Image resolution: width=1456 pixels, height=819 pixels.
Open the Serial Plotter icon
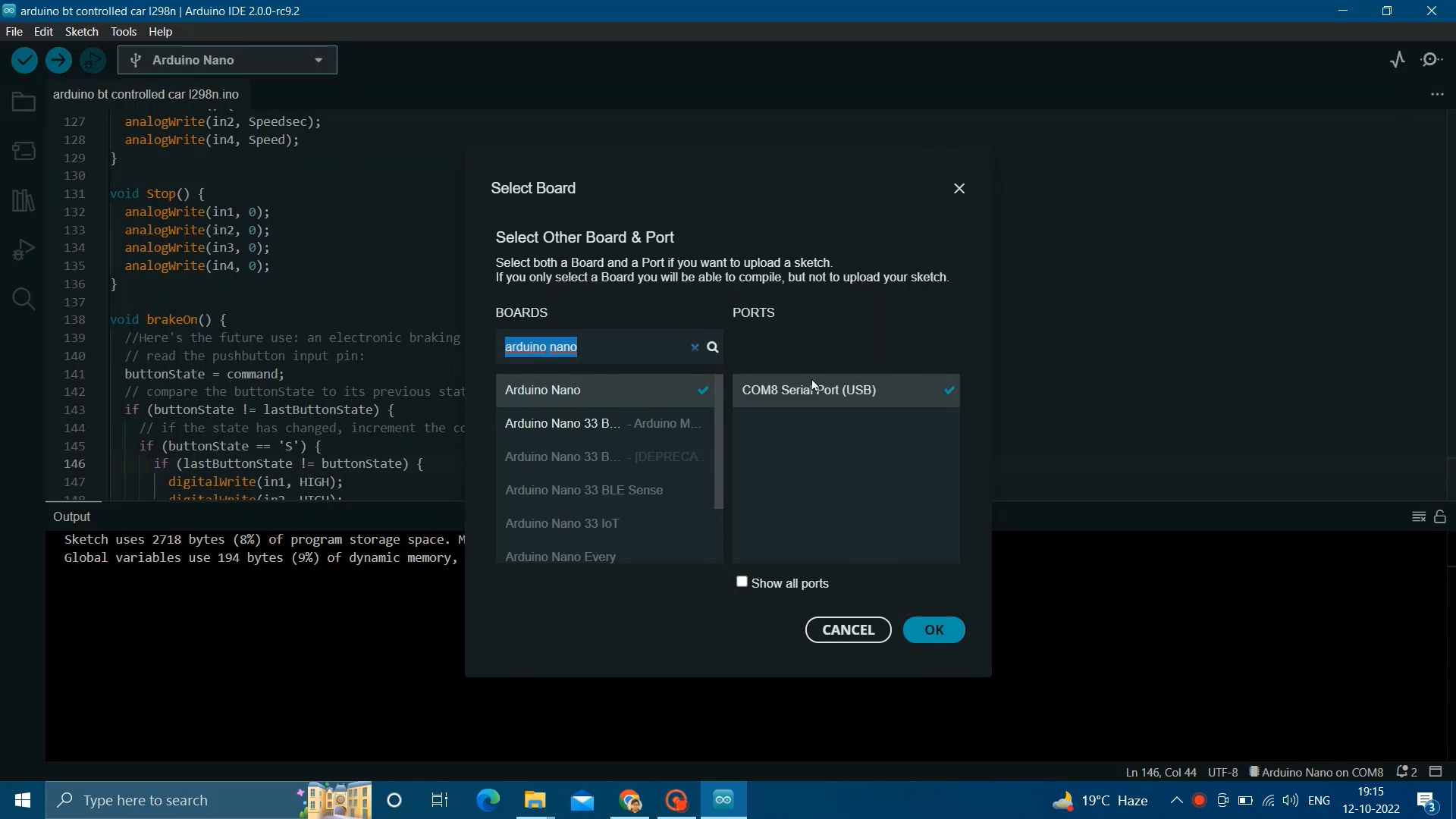1398,58
